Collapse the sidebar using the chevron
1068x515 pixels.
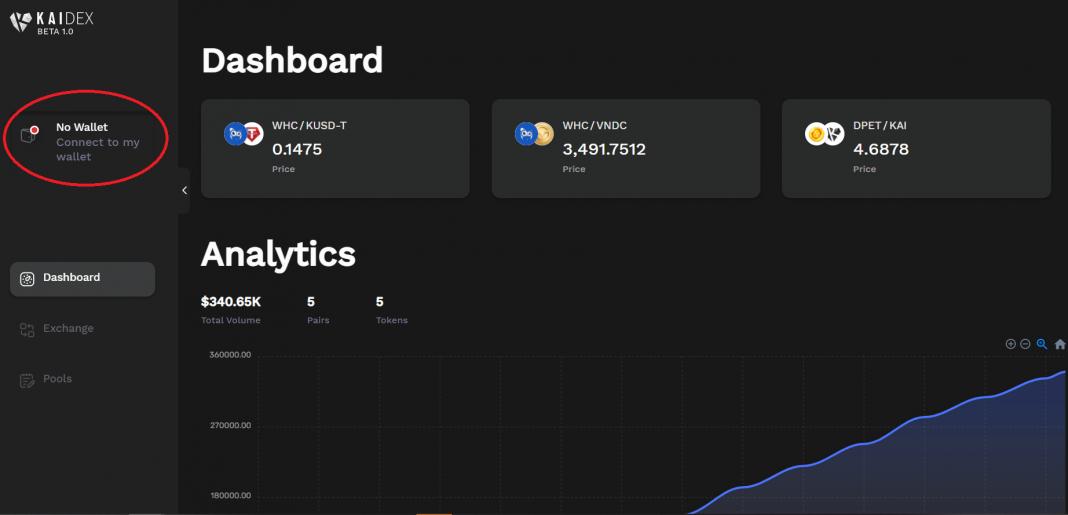(184, 190)
